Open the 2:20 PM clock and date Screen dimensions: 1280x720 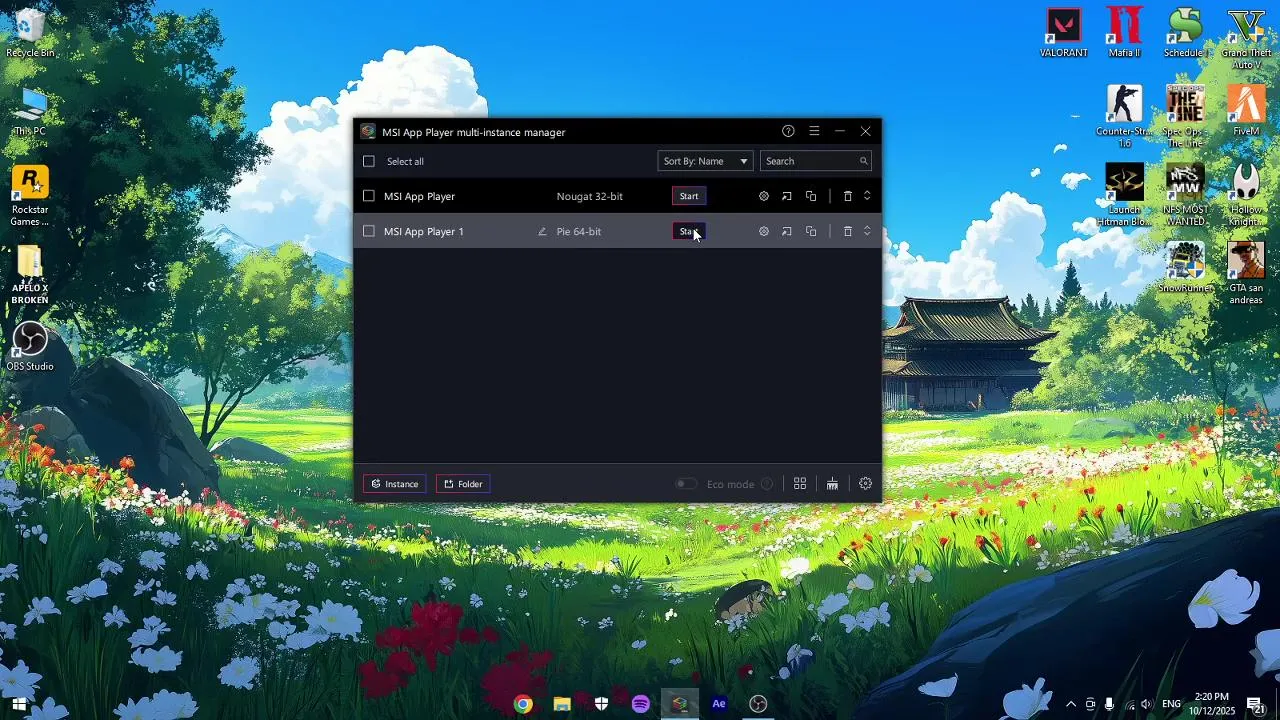[1211, 704]
